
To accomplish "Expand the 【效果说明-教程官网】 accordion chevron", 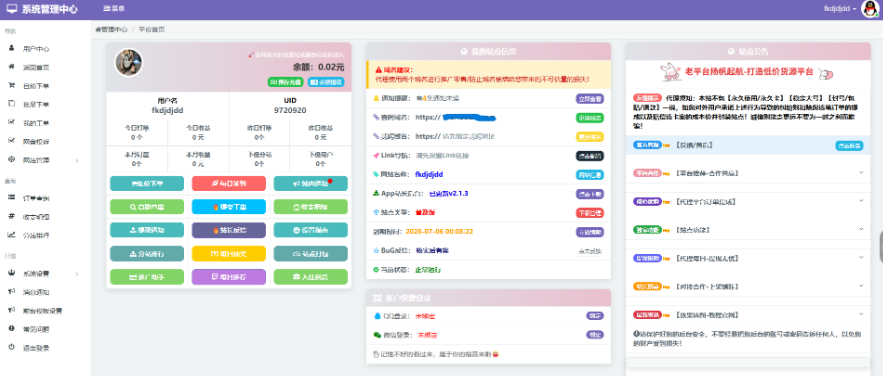I will pos(860,314).
